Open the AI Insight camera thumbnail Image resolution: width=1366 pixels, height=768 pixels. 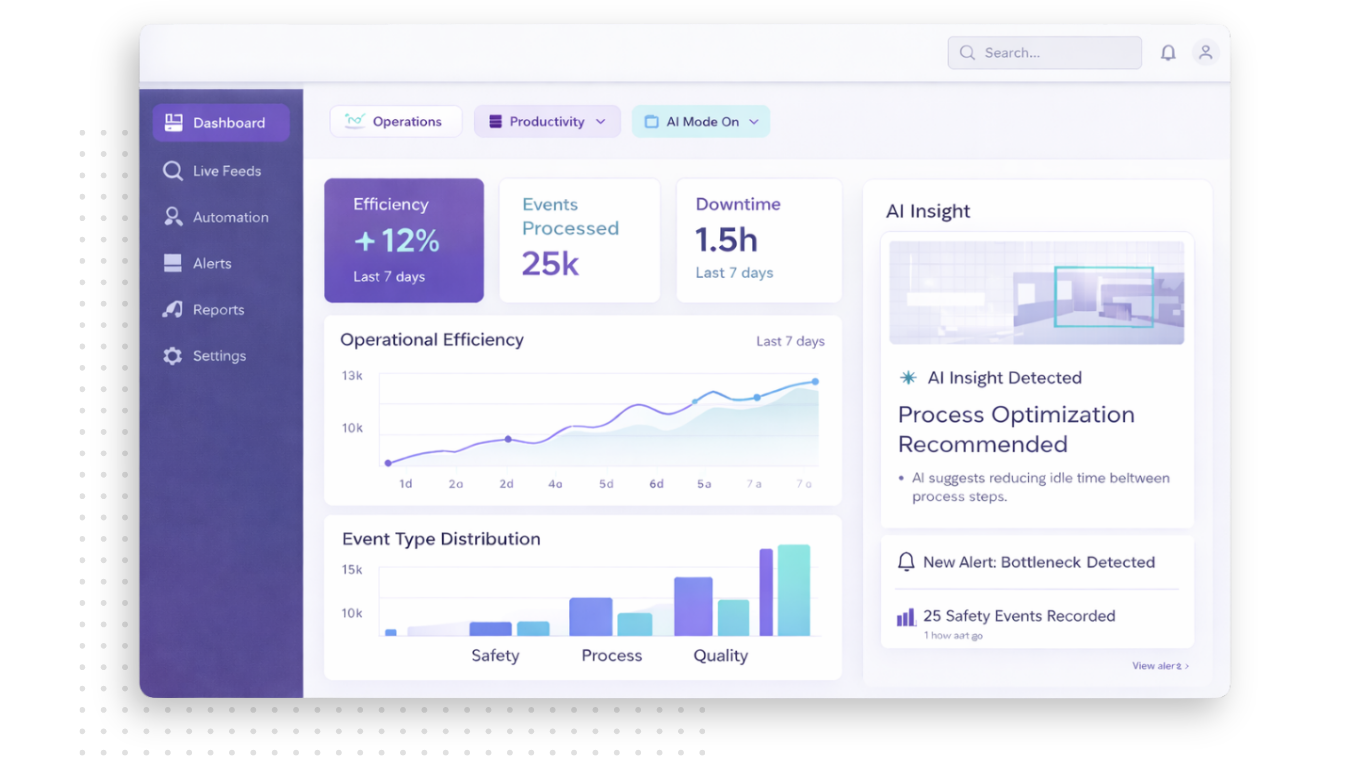(1036, 292)
